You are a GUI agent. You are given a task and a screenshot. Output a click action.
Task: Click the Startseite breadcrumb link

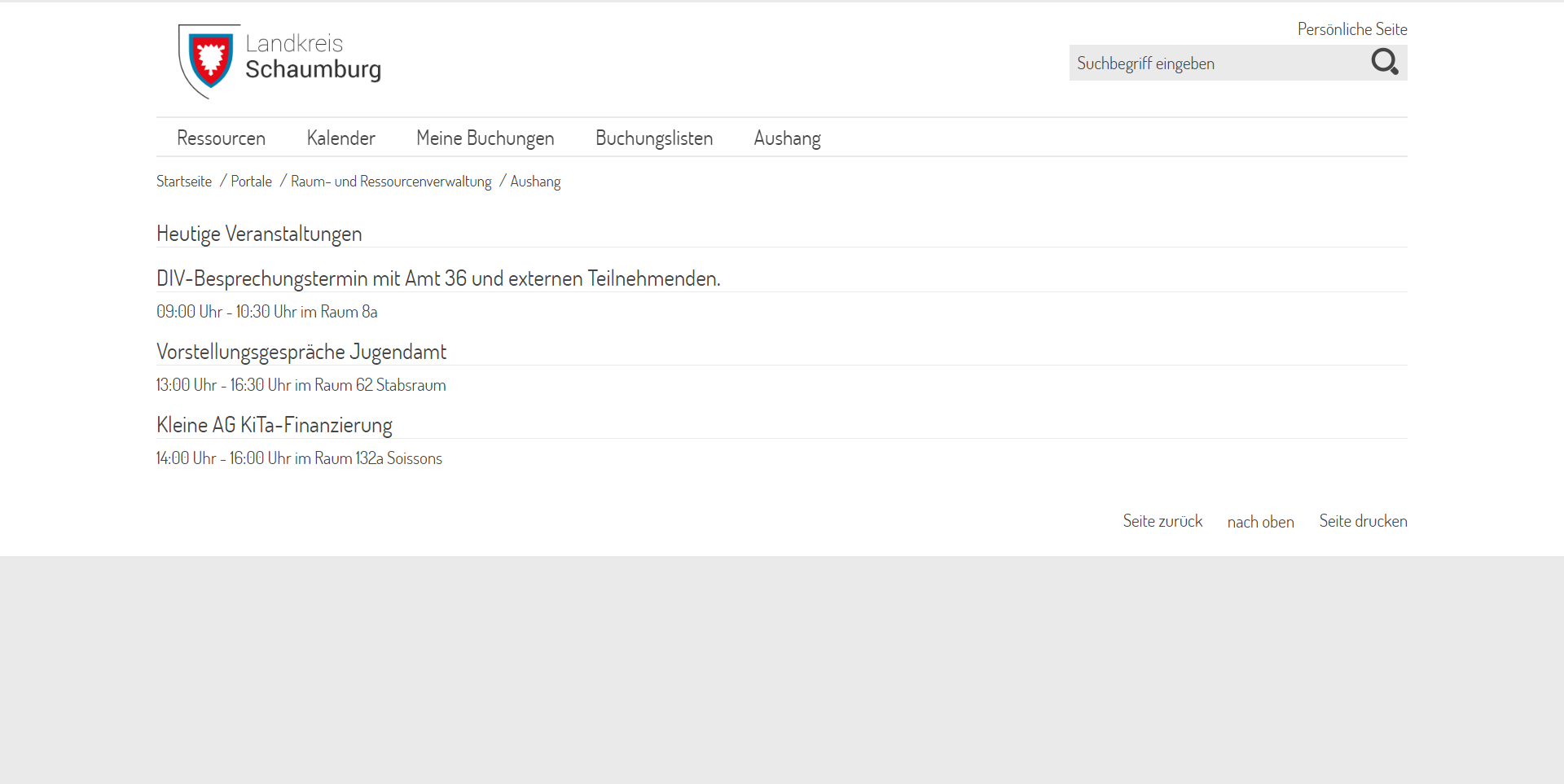pyautogui.click(x=184, y=182)
